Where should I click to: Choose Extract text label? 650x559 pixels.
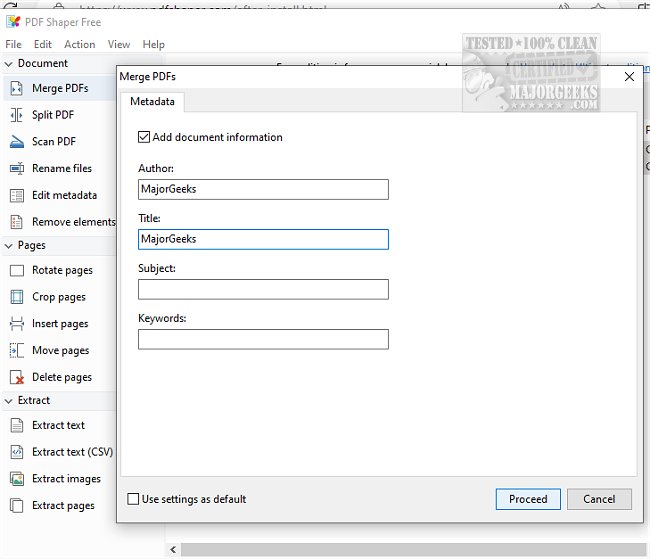(58, 425)
